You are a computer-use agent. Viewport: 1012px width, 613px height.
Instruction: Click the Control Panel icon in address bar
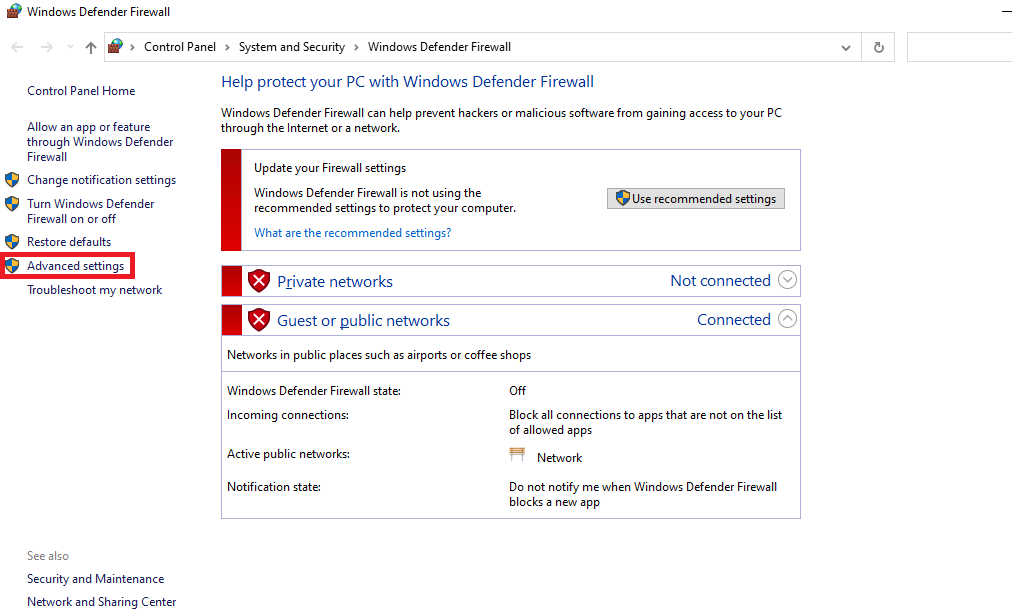click(116, 46)
